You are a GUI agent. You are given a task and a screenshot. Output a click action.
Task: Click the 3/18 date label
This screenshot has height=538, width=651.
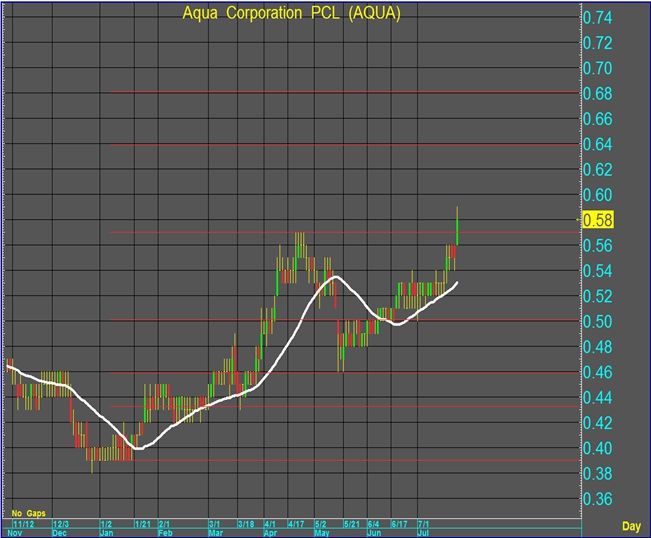pyautogui.click(x=246, y=524)
